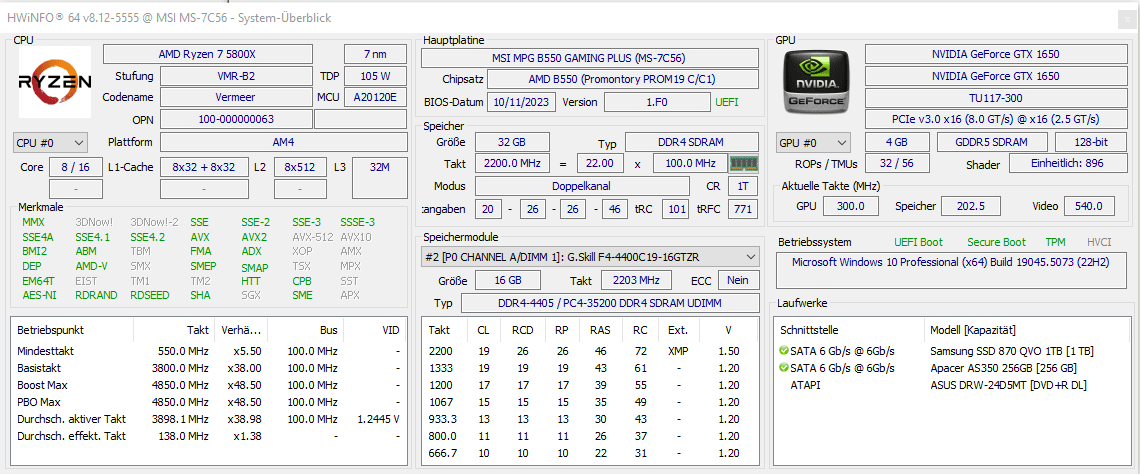Viewport: 1140px width, 474px height.
Task: Click the 7 nm process field
Action: (x=375, y=55)
